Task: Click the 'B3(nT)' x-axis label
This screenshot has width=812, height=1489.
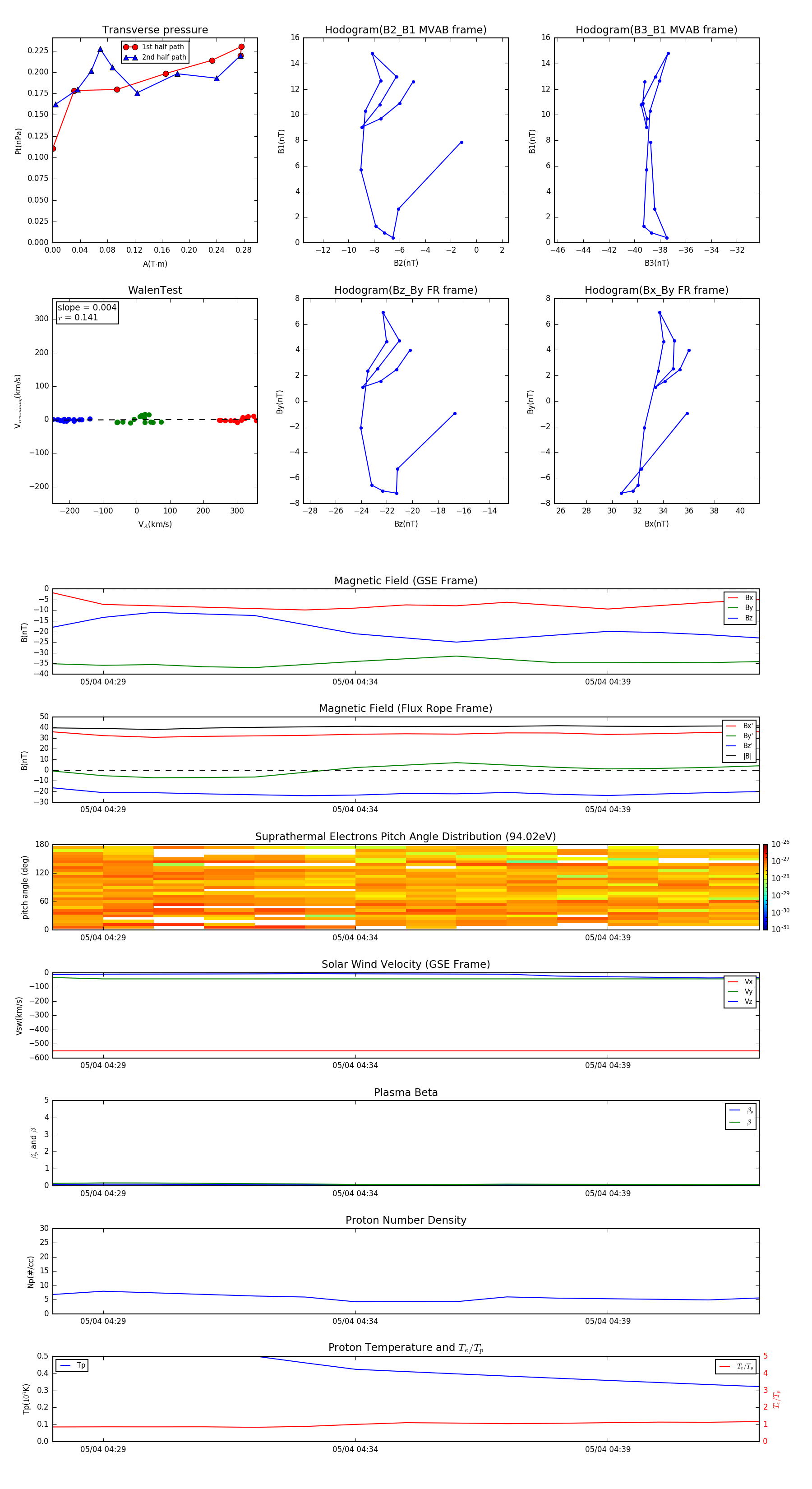Action: (656, 263)
